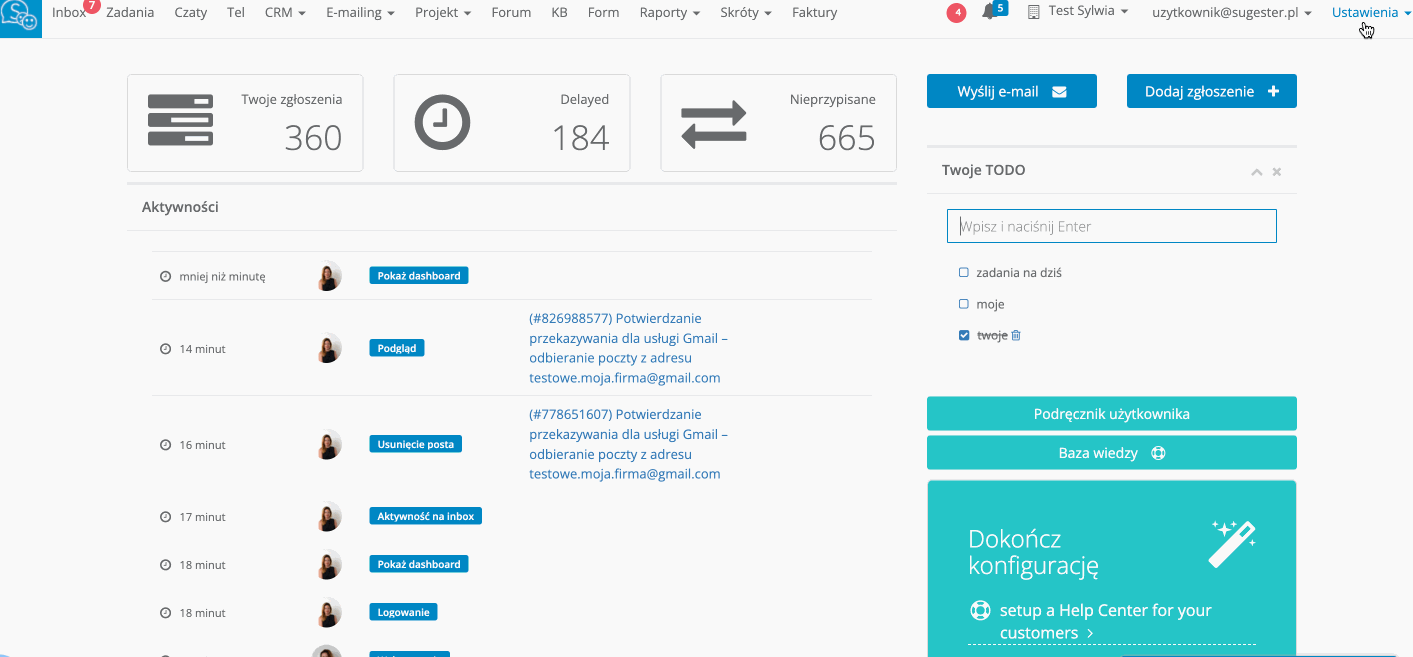The height and width of the screenshot is (657, 1413).
Task: Open the Projekt dropdown menu
Action: pos(443,13)
